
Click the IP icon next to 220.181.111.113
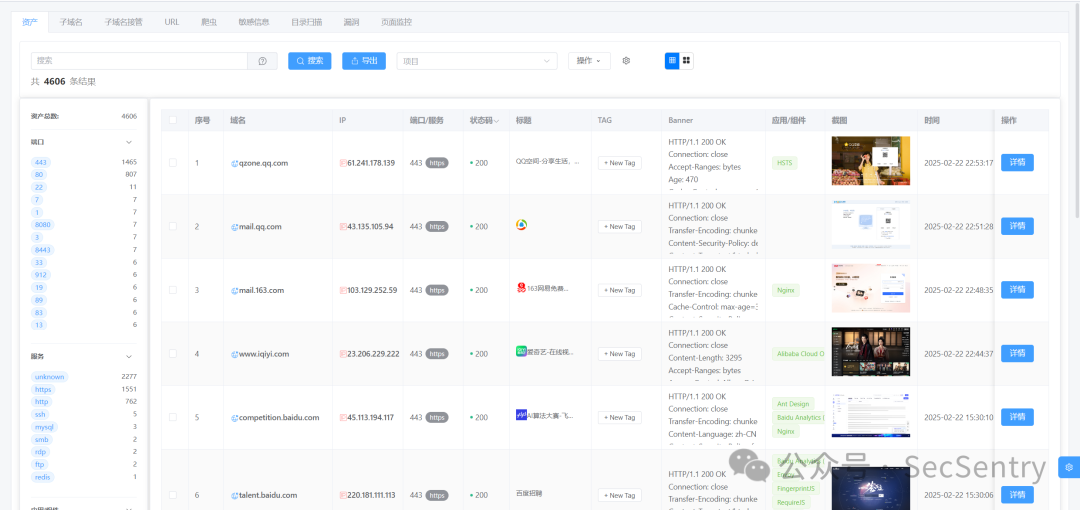[x=343, y=496]
